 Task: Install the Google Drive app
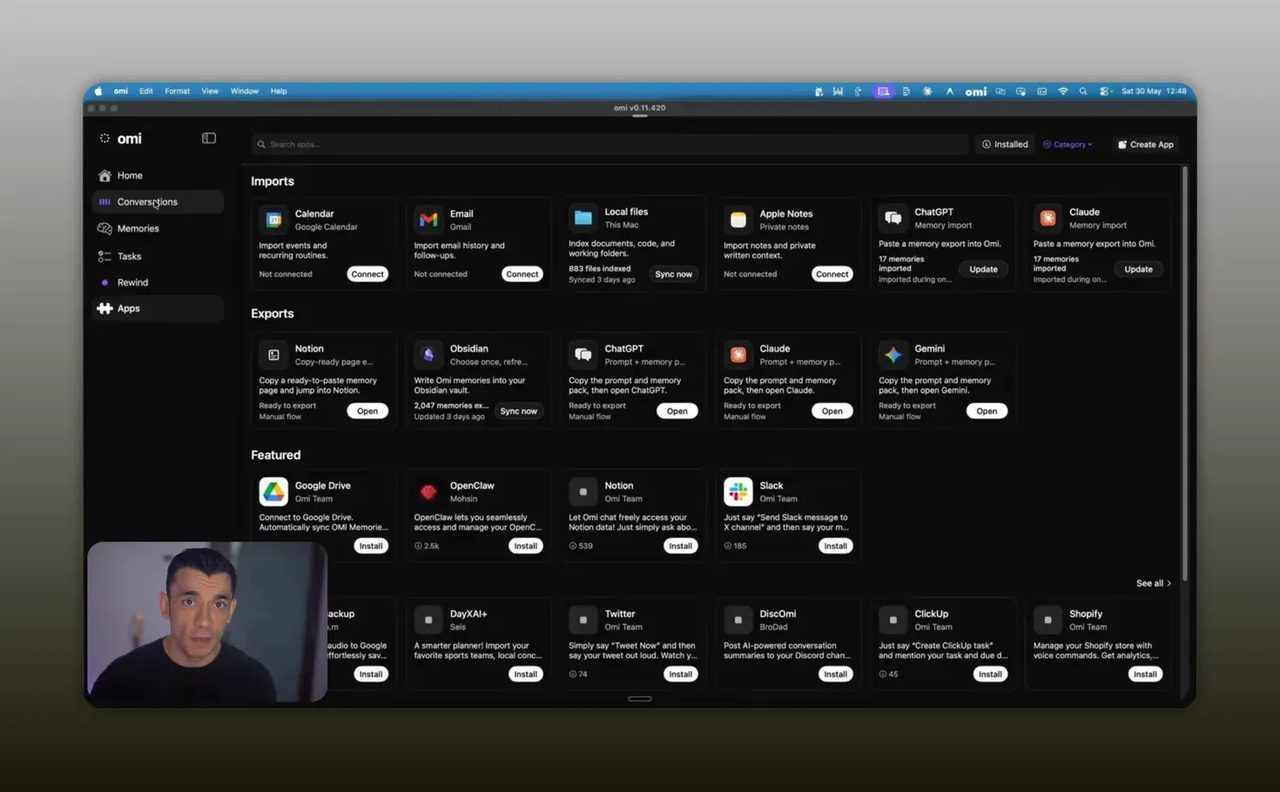(371, 546)
